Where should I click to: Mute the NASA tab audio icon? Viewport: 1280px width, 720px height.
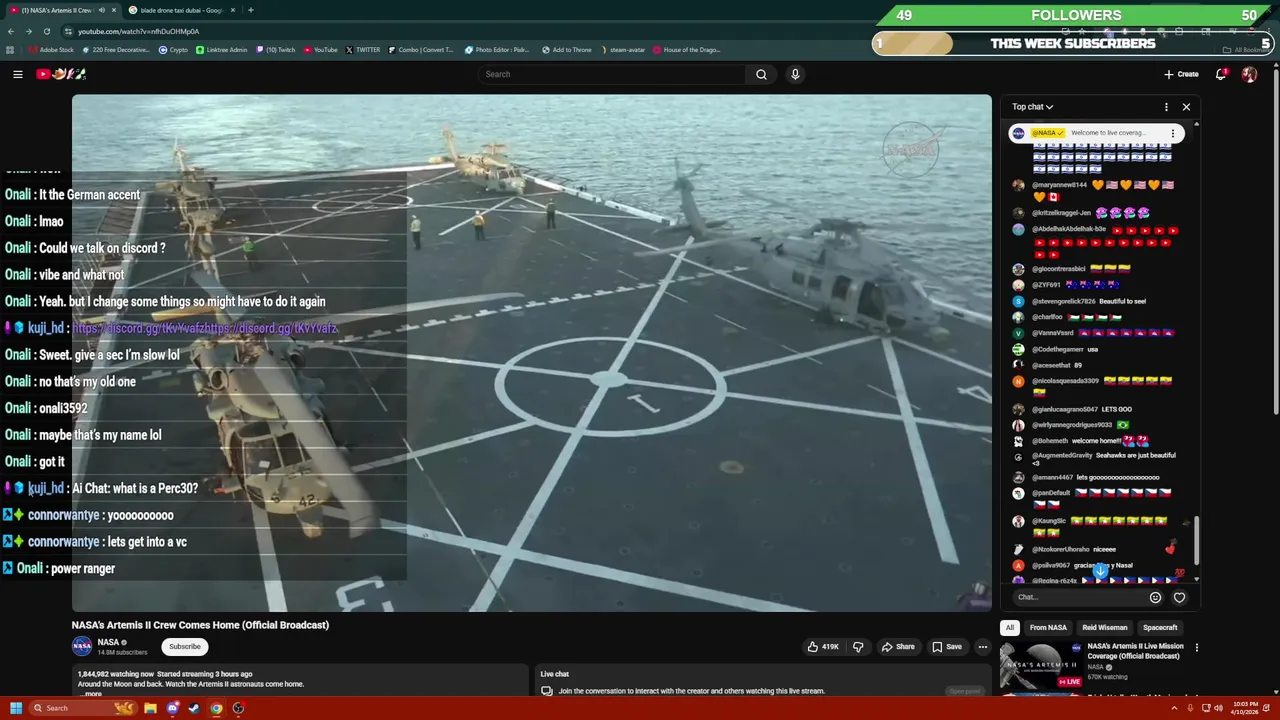(x=101, y=10)
